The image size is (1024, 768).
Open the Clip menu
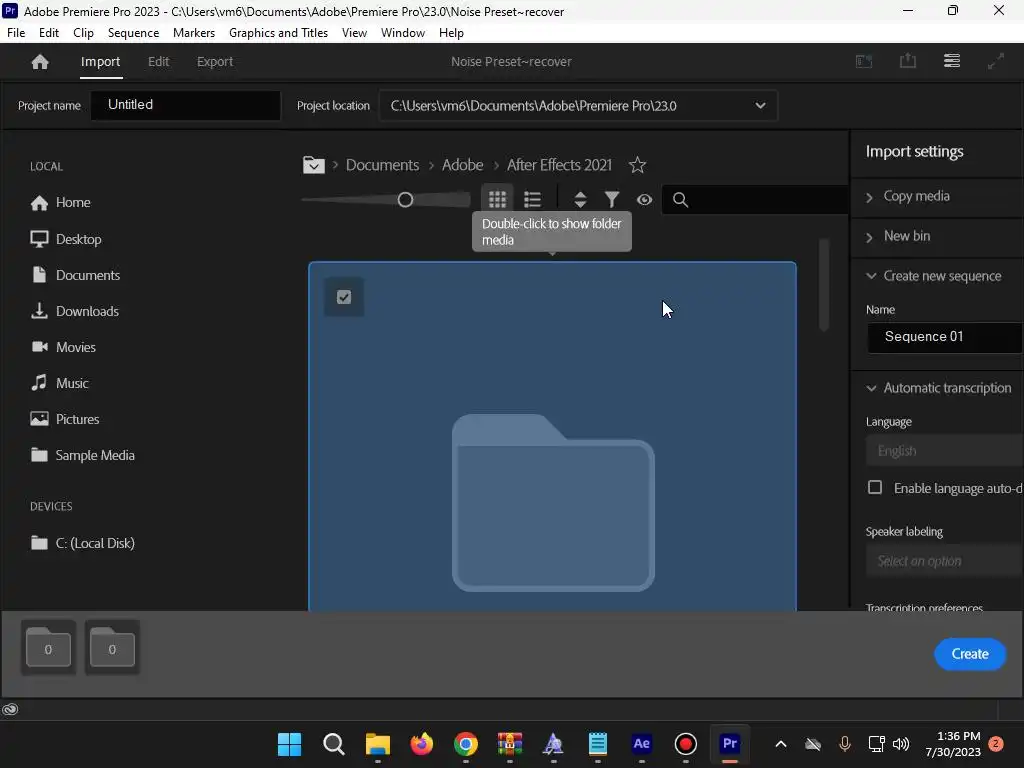[83, 33]
